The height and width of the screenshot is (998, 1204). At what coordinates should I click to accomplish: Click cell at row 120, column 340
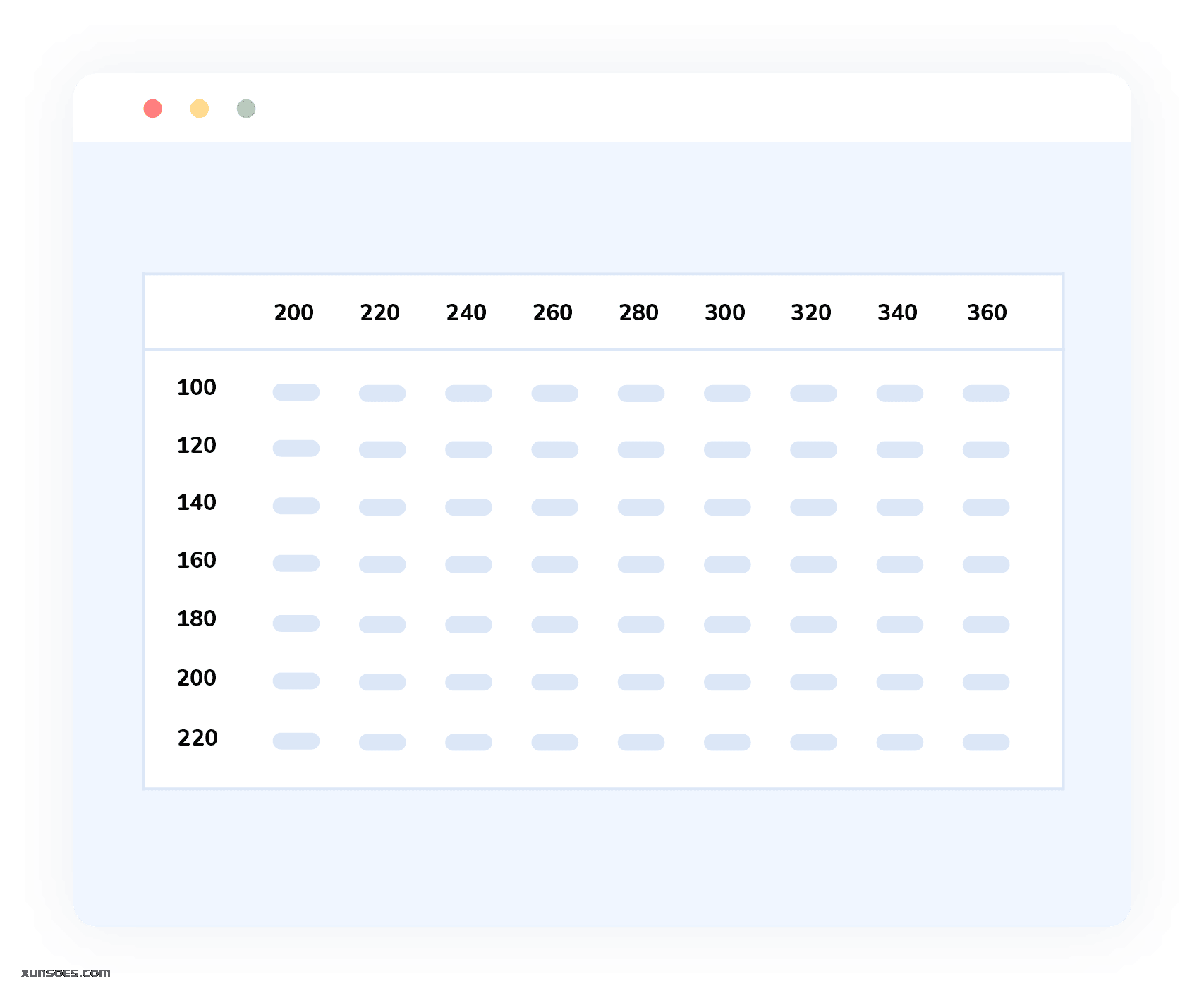click(x=900, y=450)
